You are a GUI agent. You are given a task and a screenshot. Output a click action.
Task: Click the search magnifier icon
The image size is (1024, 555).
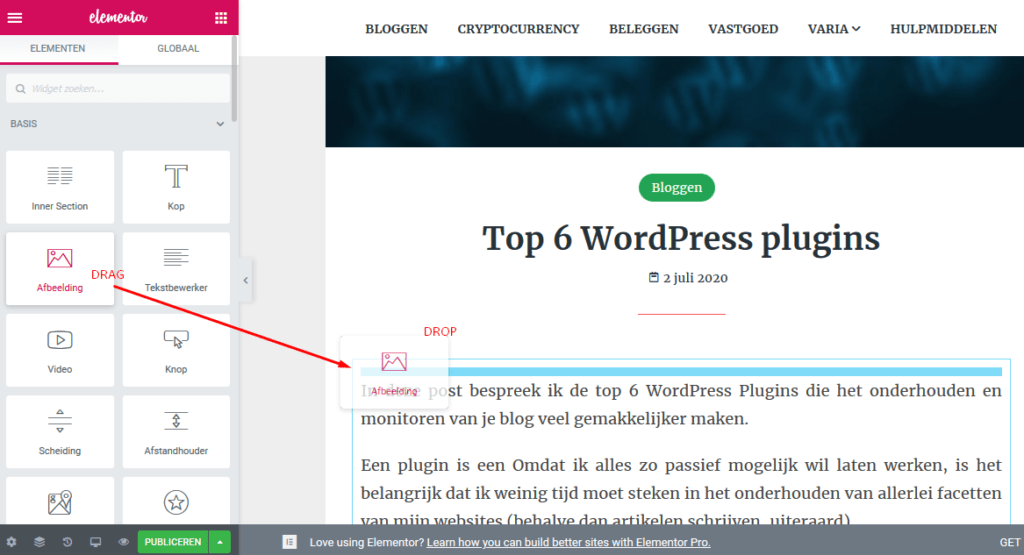[20, 89]
